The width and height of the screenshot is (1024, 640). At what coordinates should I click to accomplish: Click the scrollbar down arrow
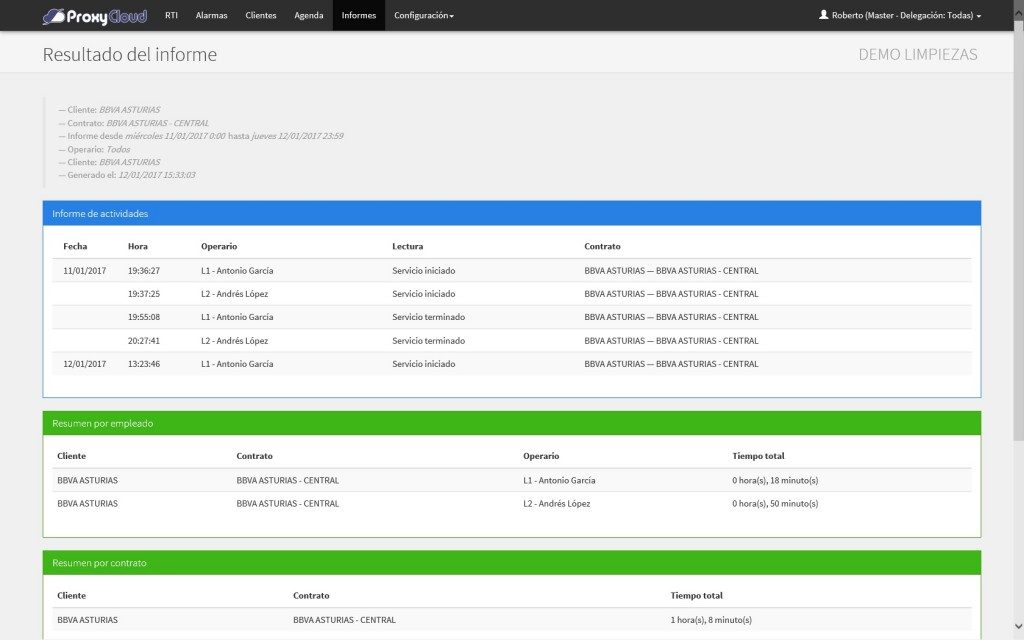1018,626
